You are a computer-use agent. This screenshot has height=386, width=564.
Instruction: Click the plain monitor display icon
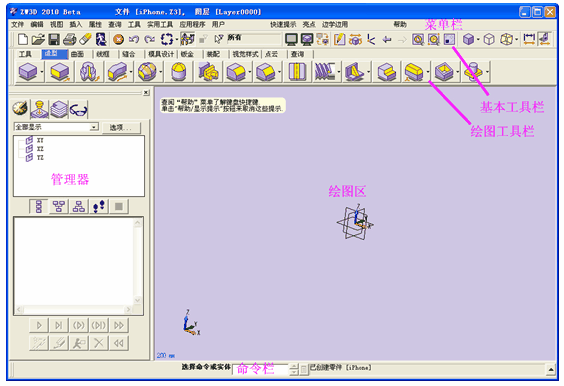291,39
